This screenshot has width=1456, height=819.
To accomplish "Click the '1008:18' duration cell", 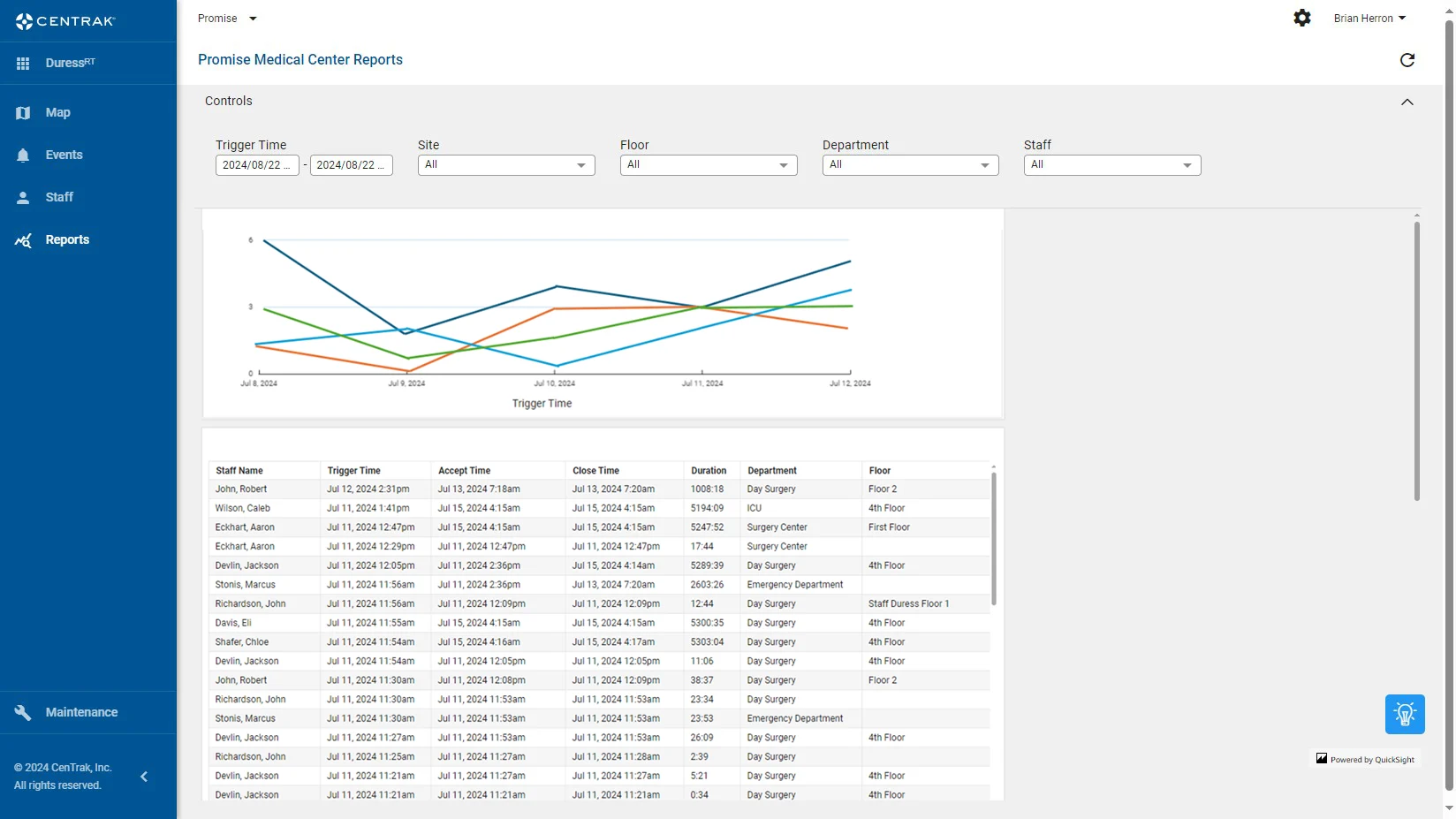I will [x=707, y=489].
